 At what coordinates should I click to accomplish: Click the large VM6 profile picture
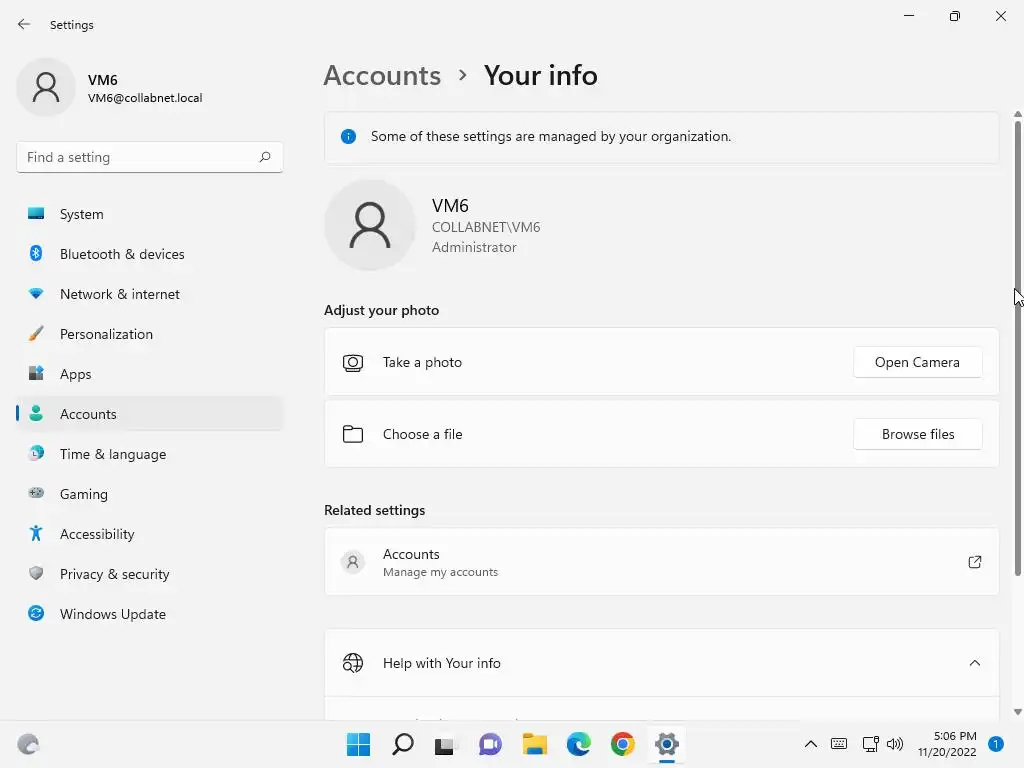coord(370,225)
